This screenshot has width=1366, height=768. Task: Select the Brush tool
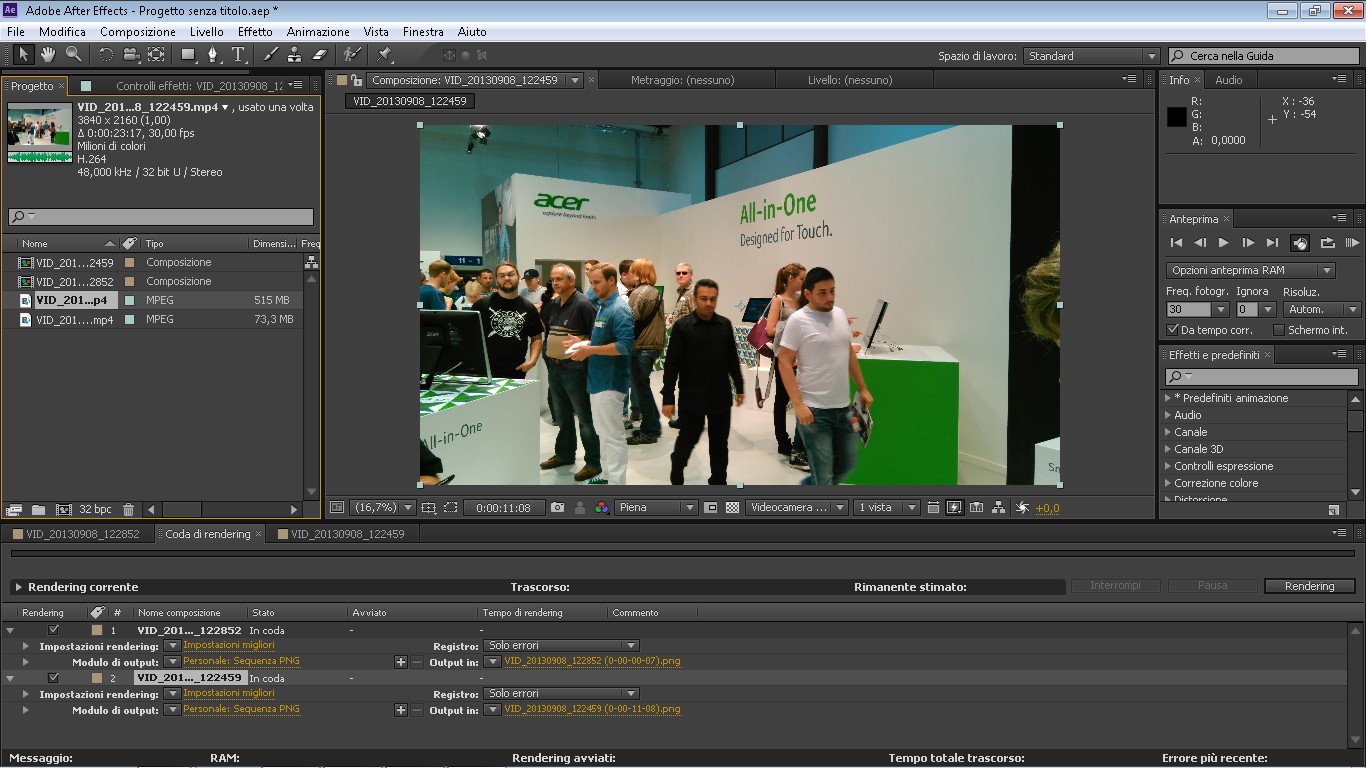click(x=271, y=55)
